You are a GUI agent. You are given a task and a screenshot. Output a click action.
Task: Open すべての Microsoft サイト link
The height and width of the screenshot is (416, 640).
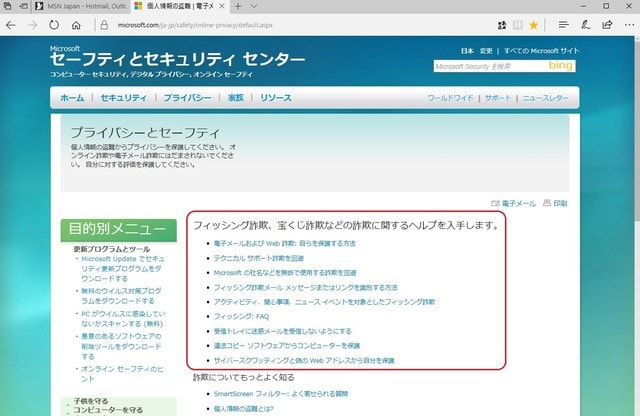[542, 51]
